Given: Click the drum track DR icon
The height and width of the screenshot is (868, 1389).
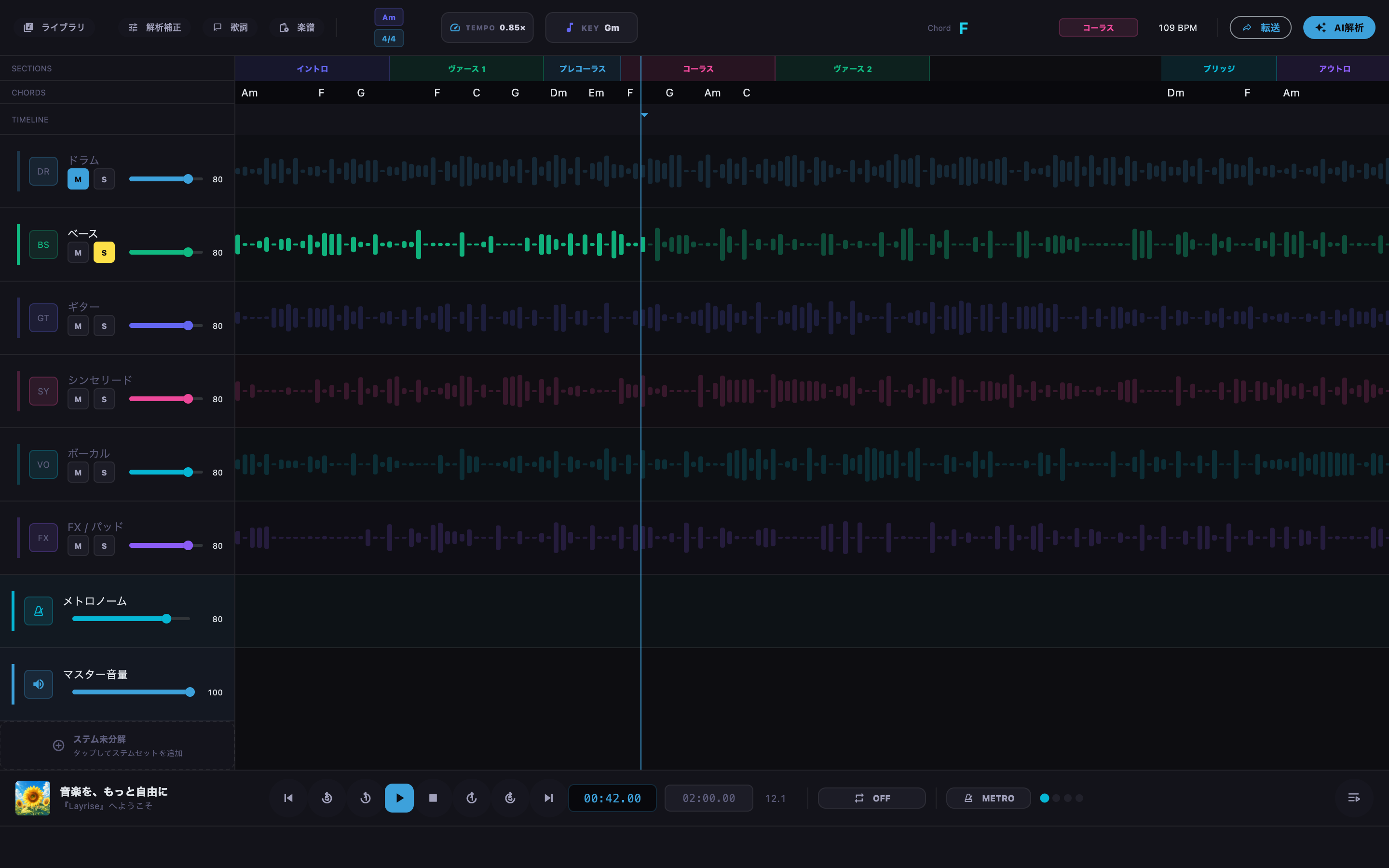Looking at the screenshot, I should (43, 171).
